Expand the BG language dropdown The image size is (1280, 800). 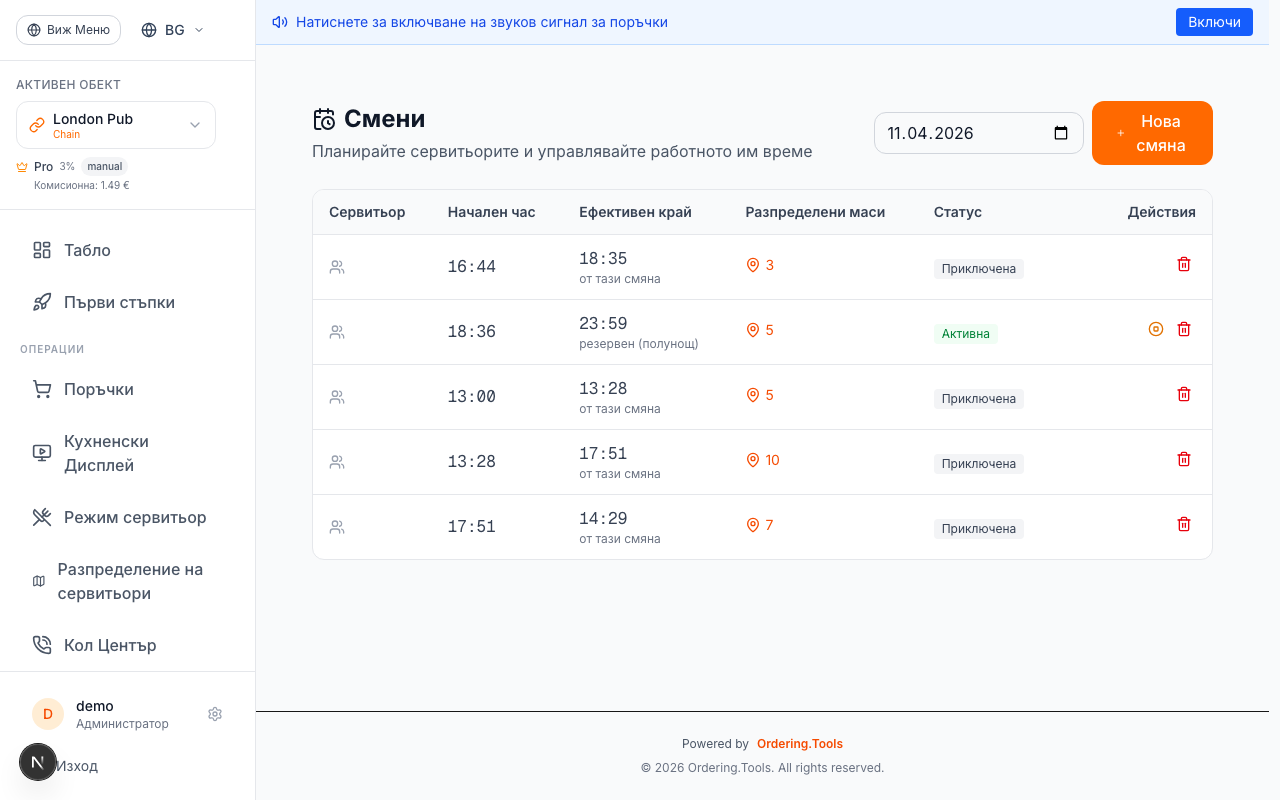(x=171, y=29)
